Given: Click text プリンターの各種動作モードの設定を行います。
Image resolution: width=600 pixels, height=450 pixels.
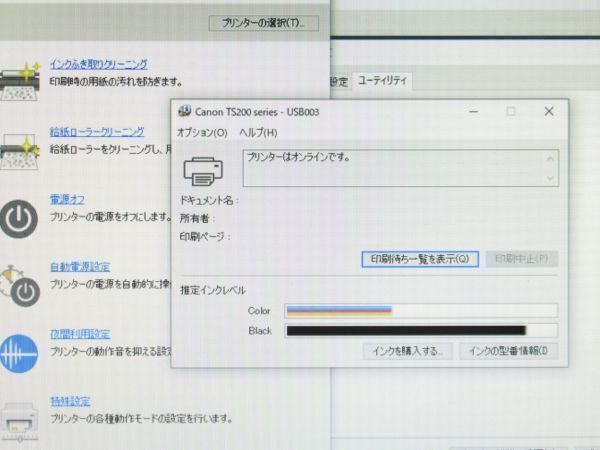Looking at the screenshot, I should click(x=141, y=418).
